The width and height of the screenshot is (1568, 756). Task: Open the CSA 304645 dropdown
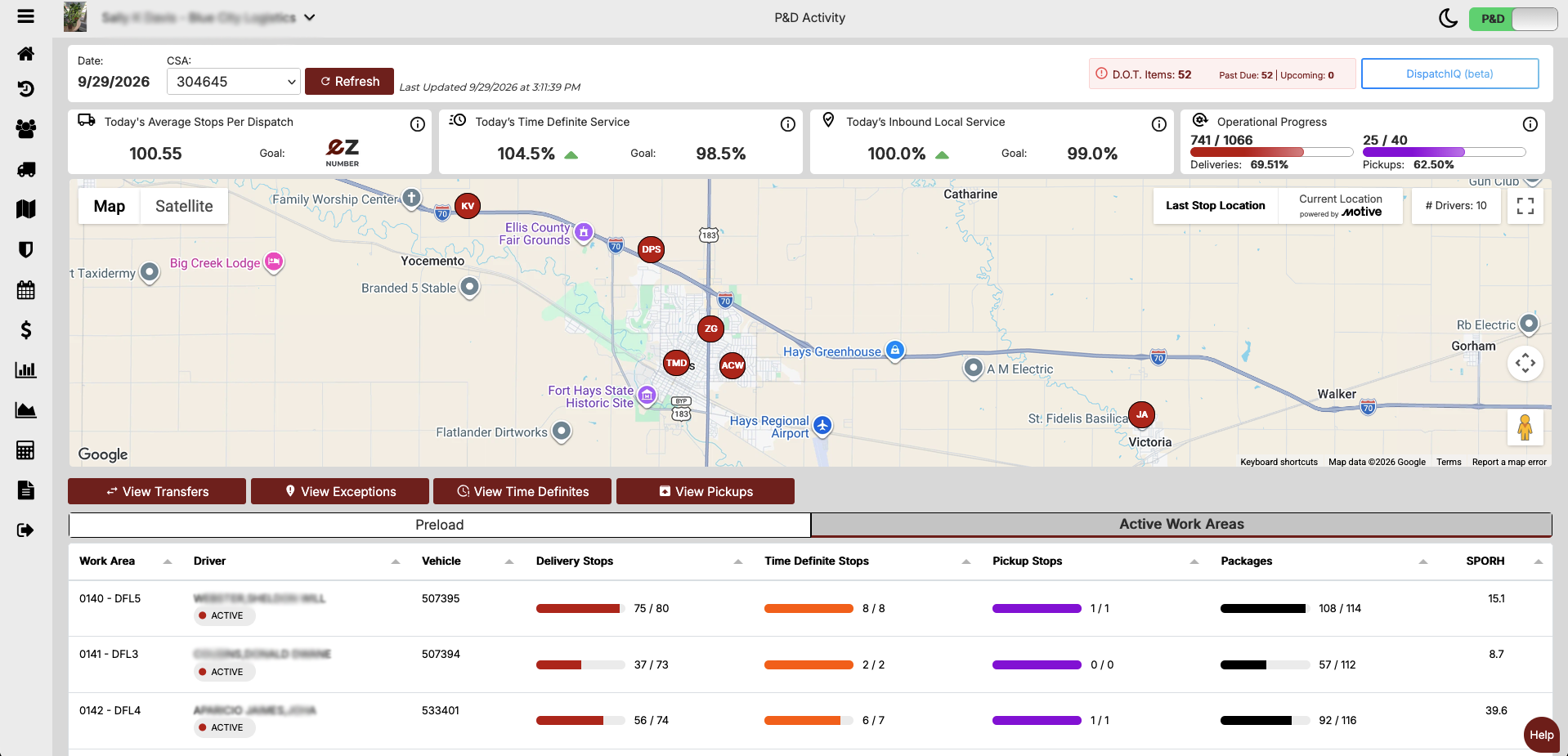point(235,82)
